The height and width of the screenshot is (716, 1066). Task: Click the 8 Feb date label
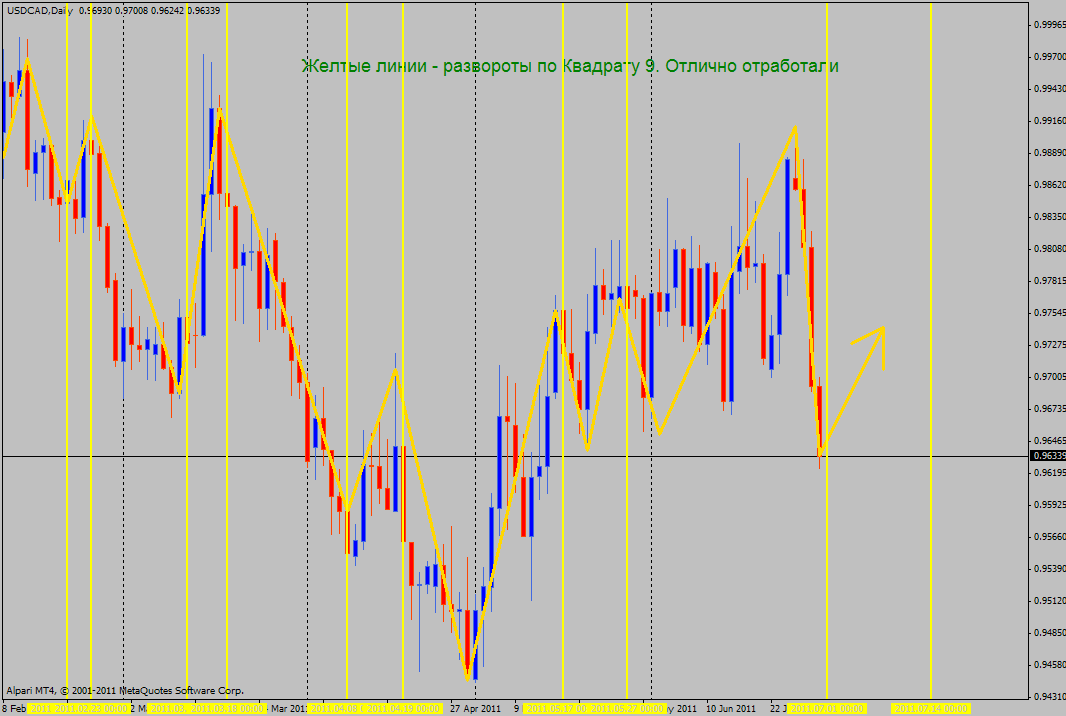(13, 708)
